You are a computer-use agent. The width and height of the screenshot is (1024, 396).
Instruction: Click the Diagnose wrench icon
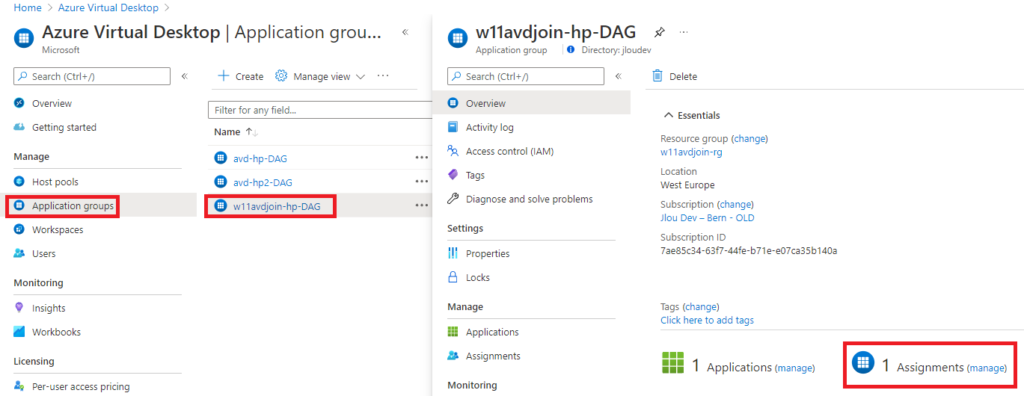pos(453,199)
